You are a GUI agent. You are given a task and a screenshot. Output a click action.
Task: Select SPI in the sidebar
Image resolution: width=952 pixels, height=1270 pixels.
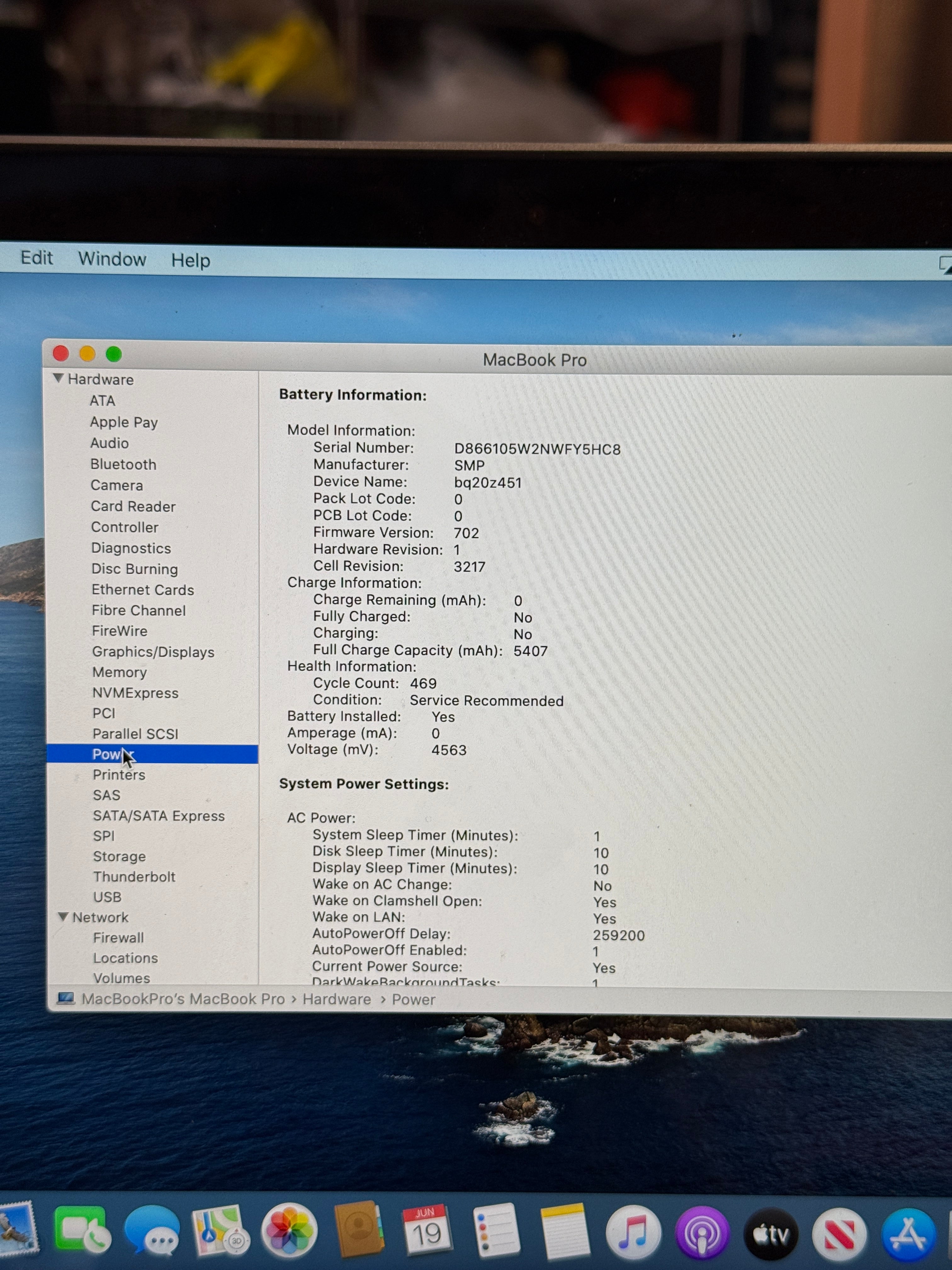click(104, 836)
